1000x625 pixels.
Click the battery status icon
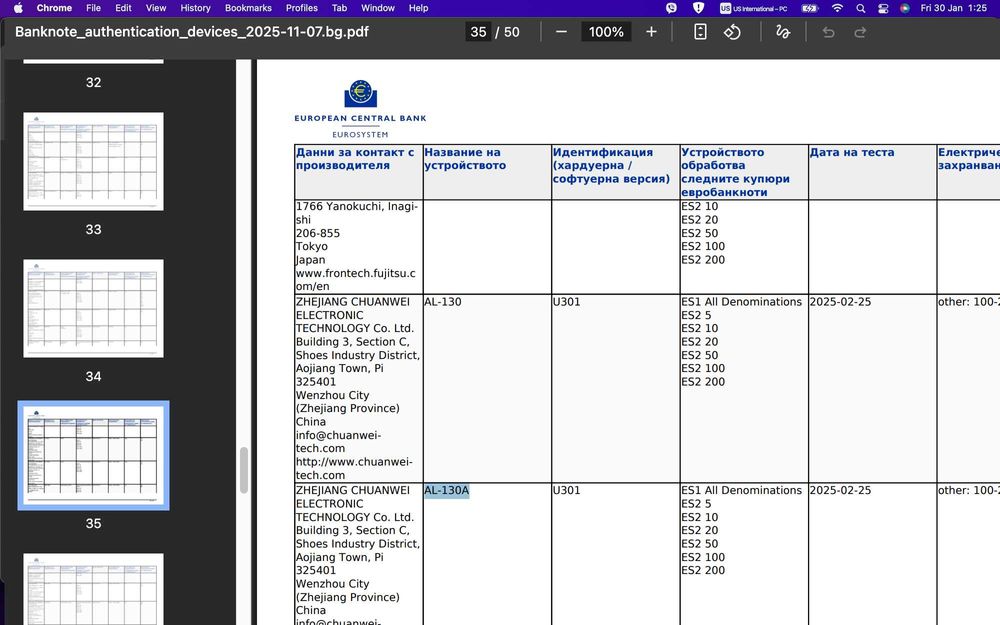tap(810, 8)
